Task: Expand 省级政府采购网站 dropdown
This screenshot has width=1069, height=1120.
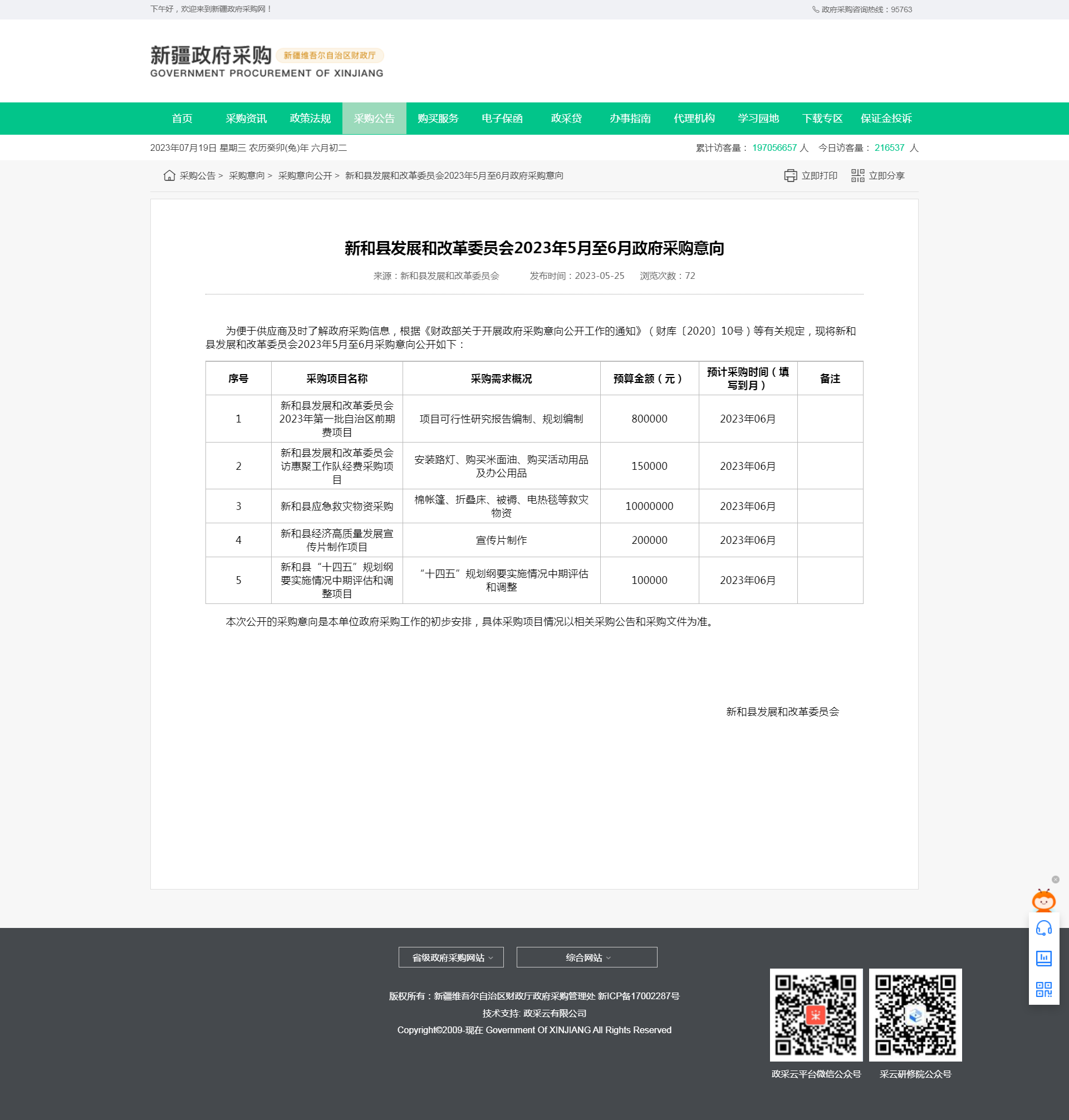Action: (x=451, y=957)
